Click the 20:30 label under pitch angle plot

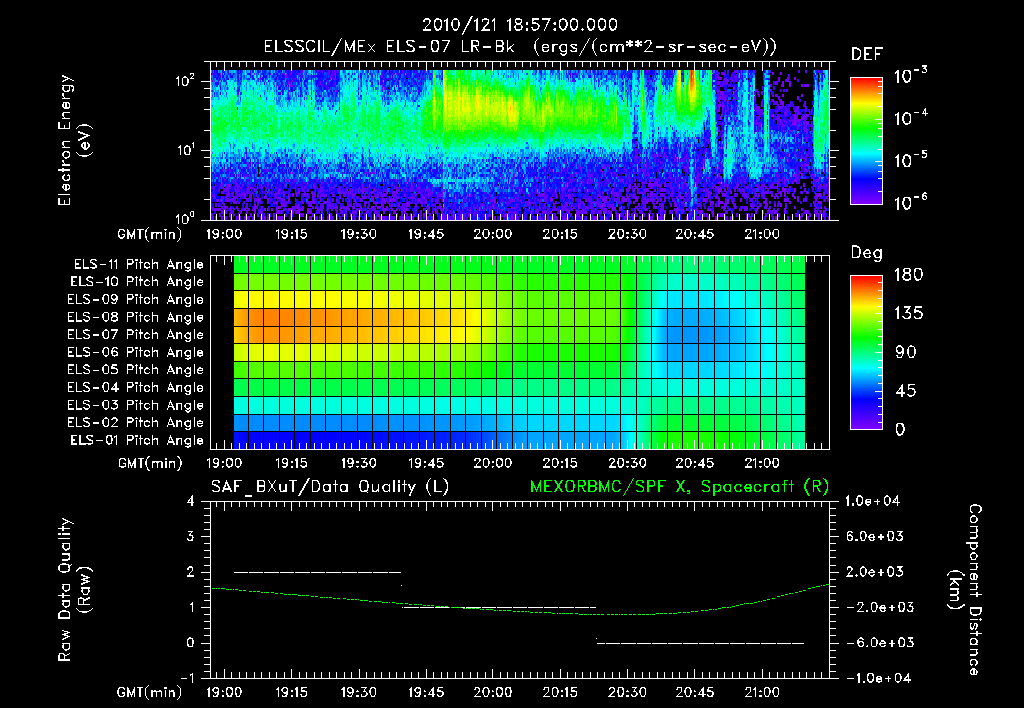tap(628, 463)
